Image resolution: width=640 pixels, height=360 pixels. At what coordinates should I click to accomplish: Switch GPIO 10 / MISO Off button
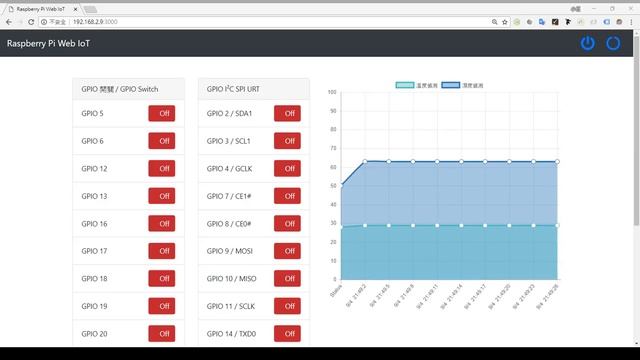click(x=287, y=278)
